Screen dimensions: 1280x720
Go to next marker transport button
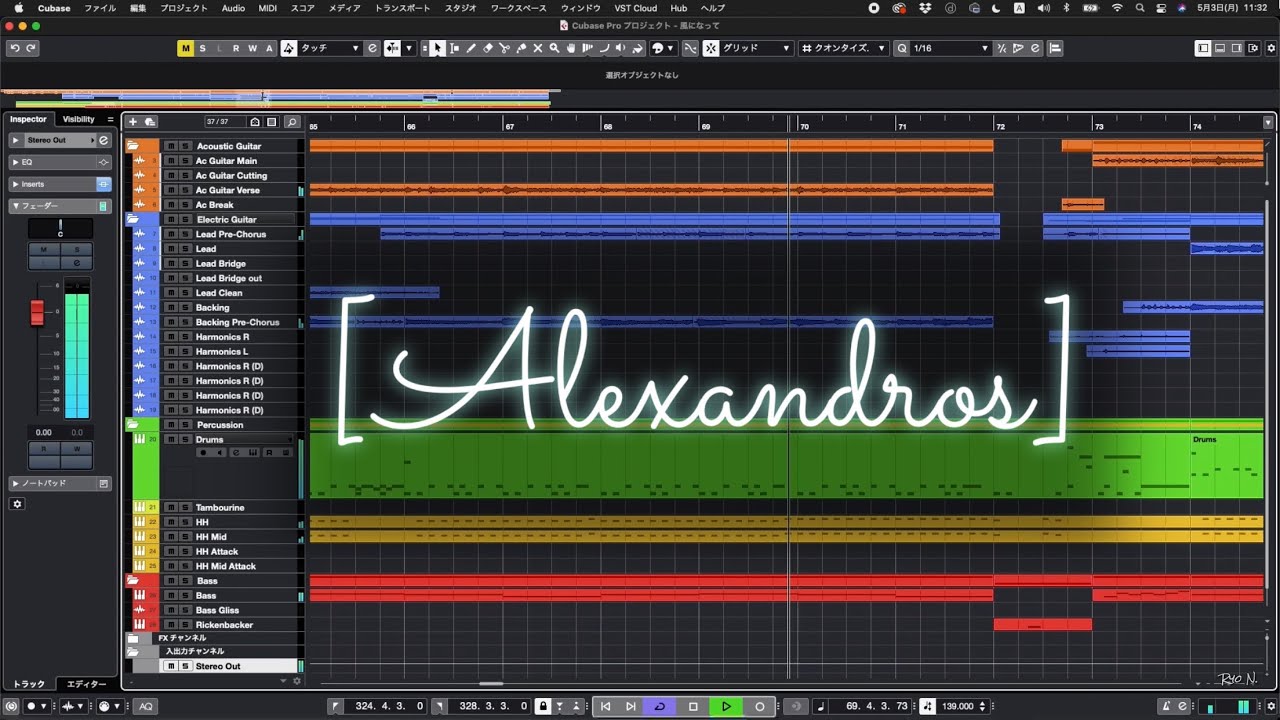pos(630,706)
